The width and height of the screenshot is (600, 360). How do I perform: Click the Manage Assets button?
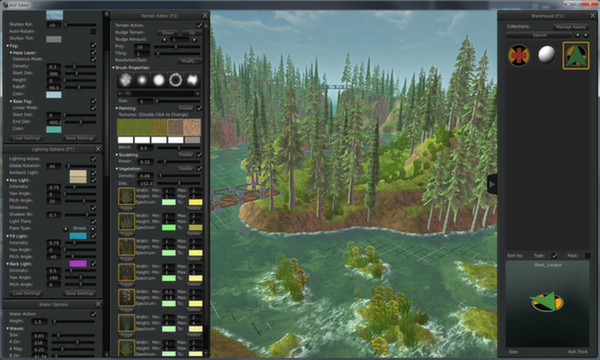[571, 27]
